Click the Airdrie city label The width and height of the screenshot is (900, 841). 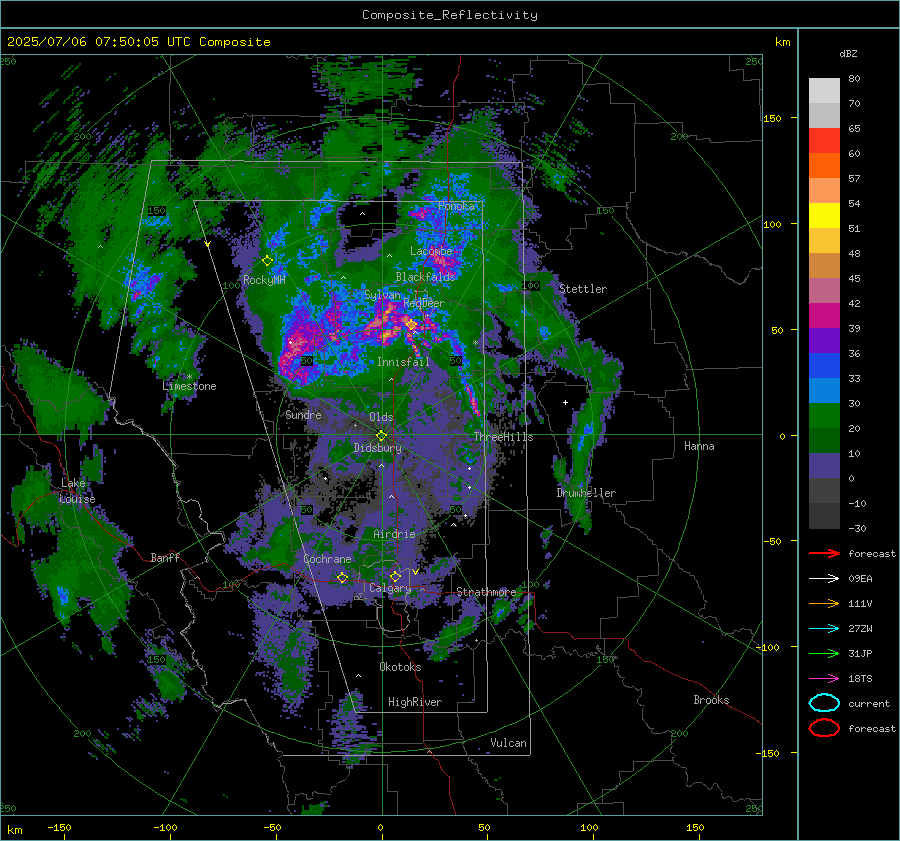[394, 534]
